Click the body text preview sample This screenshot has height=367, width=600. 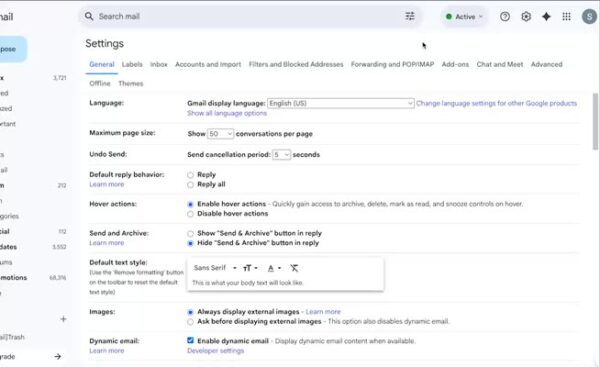pos(248,283)
